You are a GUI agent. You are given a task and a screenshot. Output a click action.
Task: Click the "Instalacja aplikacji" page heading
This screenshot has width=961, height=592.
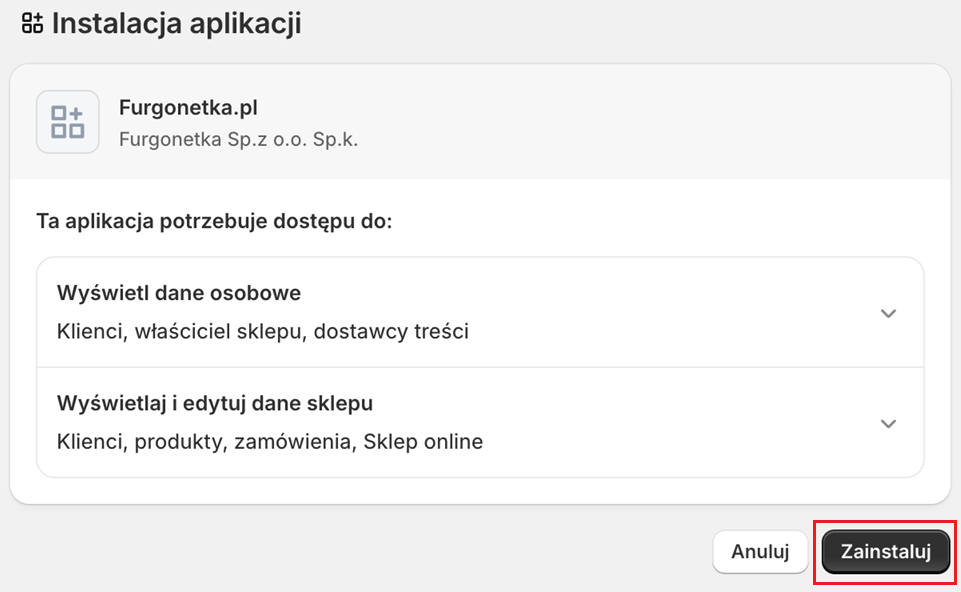(176, 24)
